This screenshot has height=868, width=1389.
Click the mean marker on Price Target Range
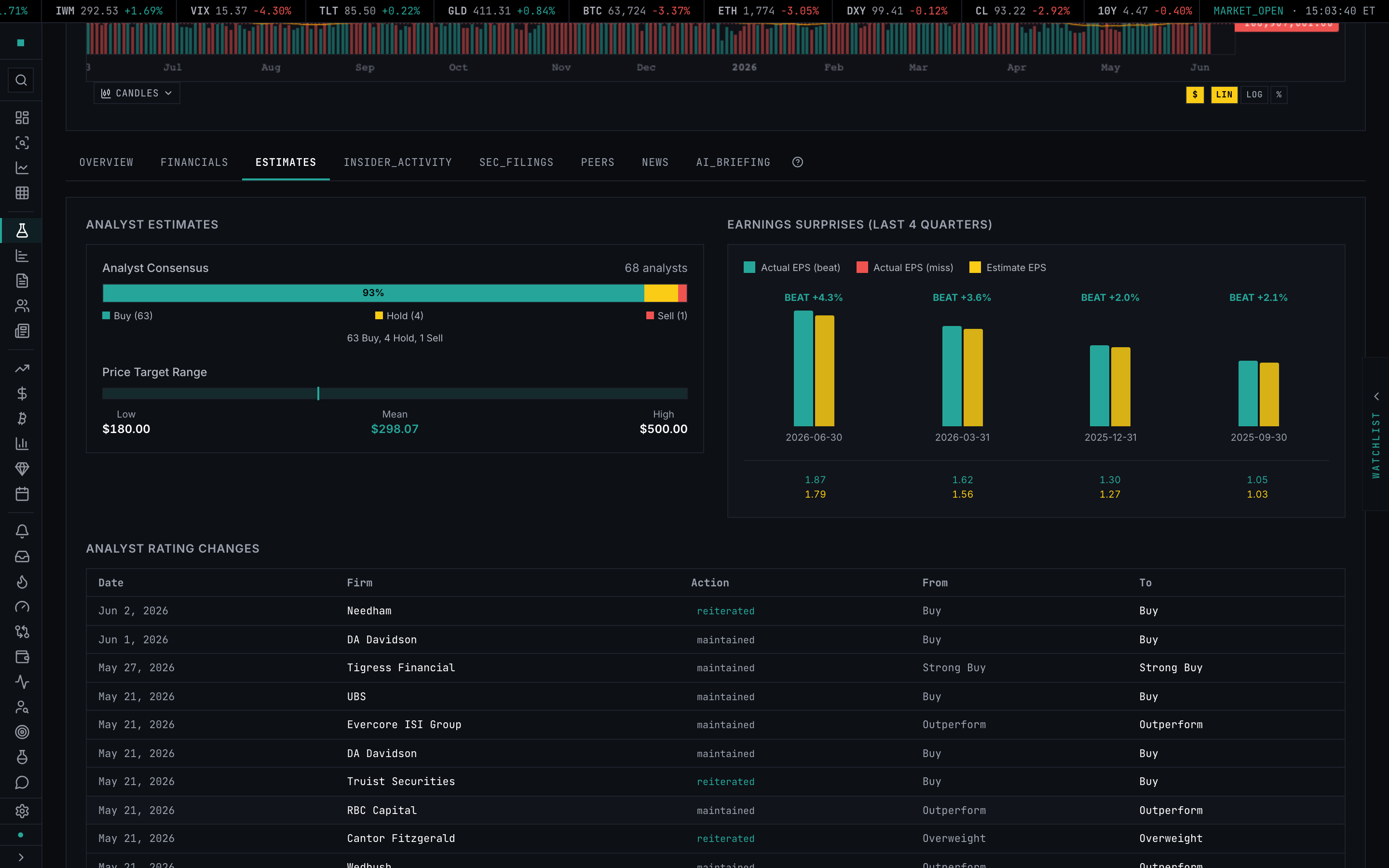[x=318, y=393]
